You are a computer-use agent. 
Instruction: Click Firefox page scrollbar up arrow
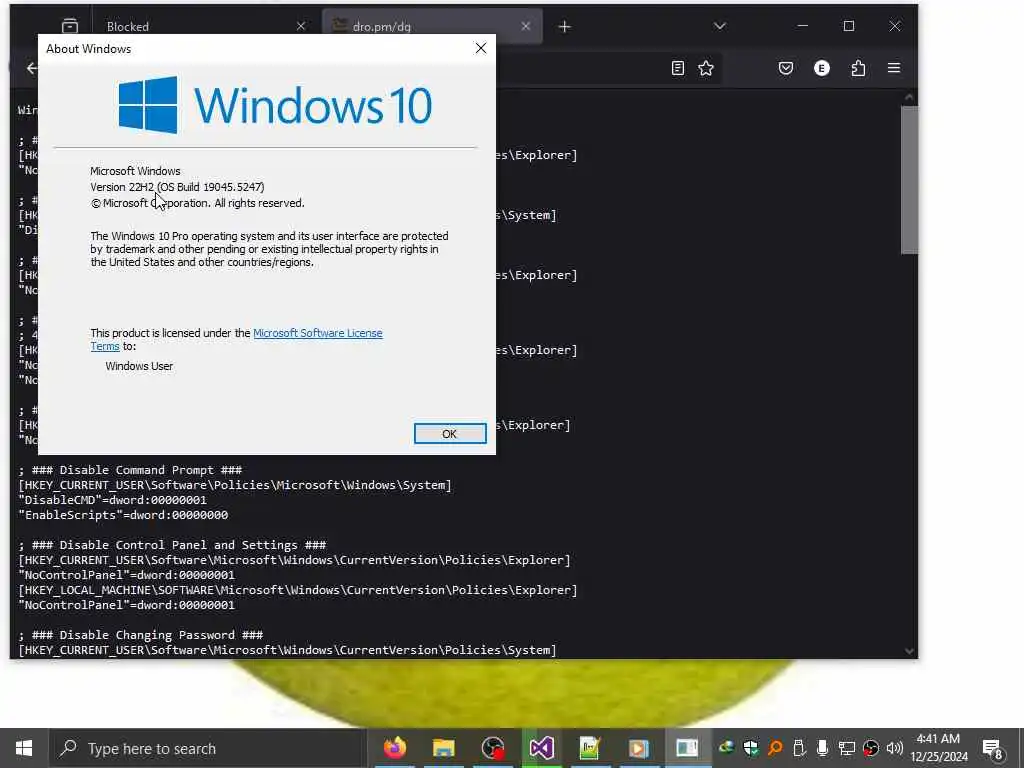909,97
